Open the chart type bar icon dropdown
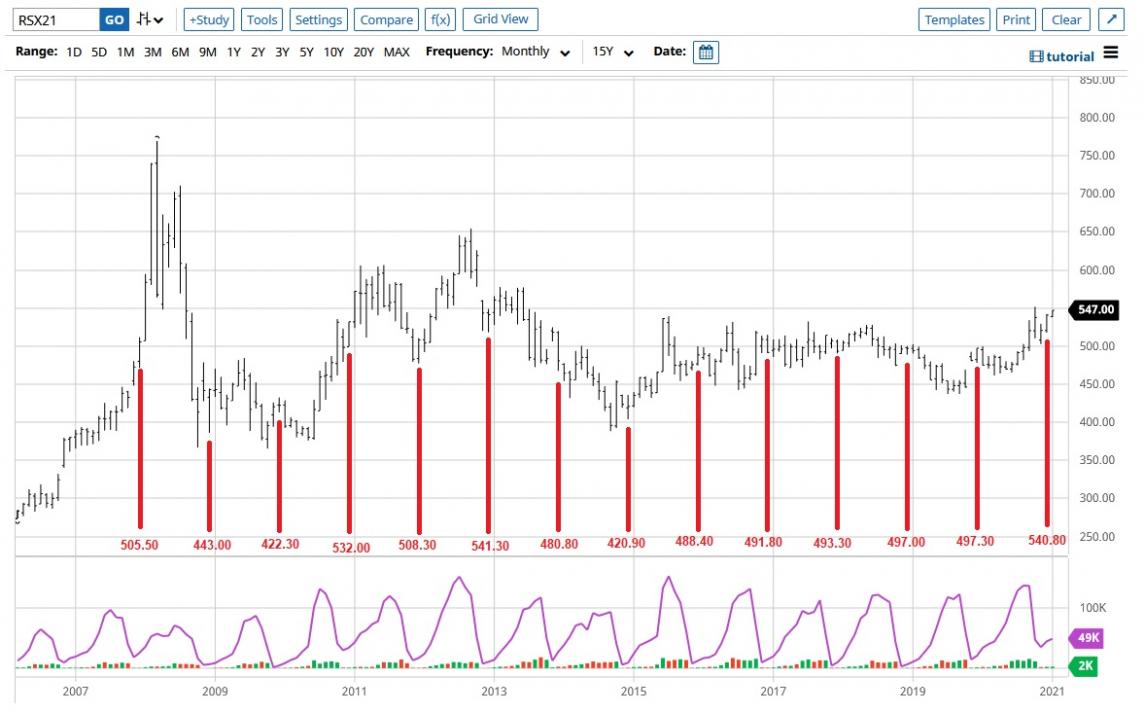Image resolution: width=1144 pixels, height=713 pixels. (x=150, y=20)
